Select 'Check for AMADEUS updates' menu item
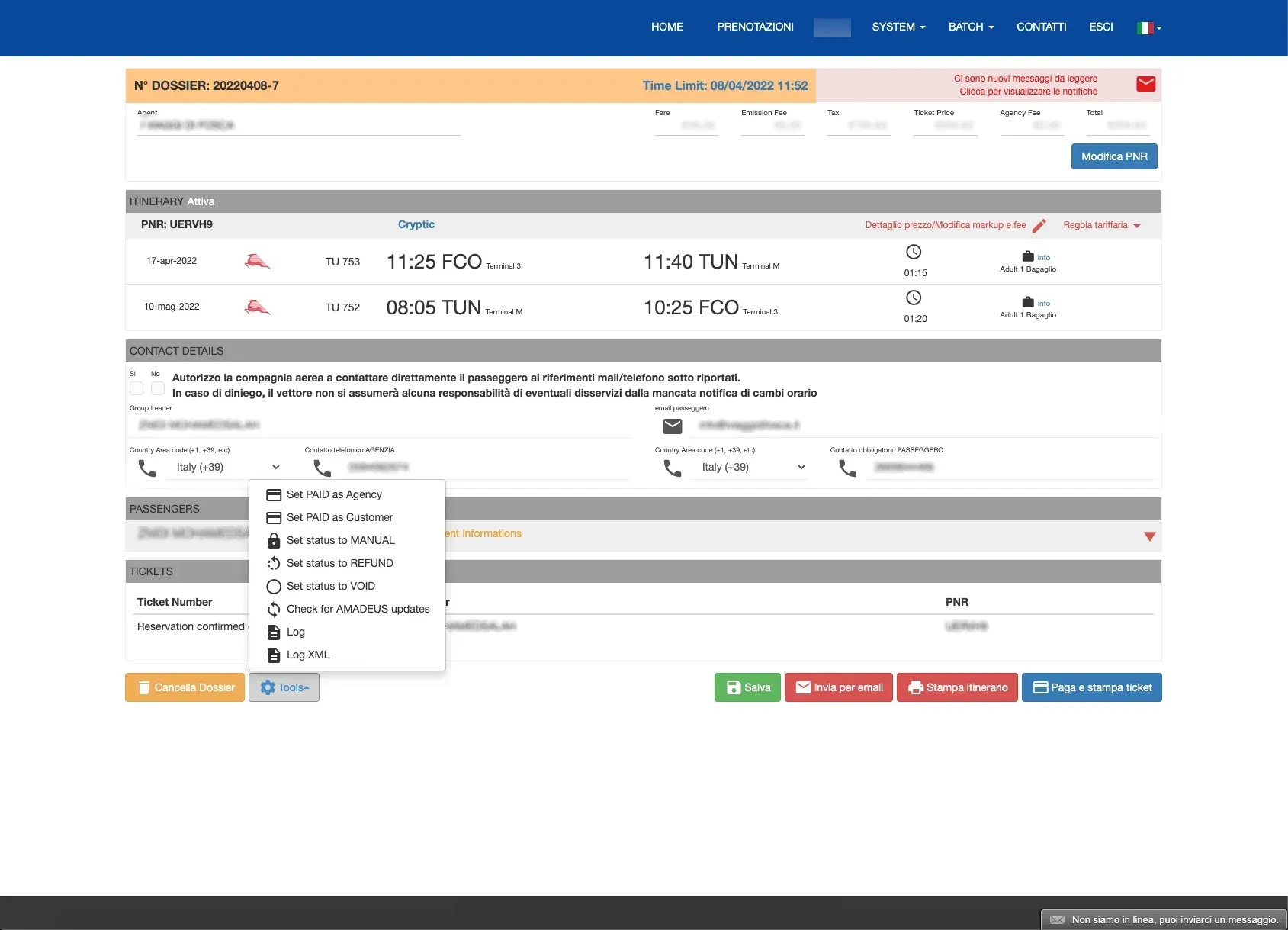Screen dimensions: 1288x930 coord(358,610)
